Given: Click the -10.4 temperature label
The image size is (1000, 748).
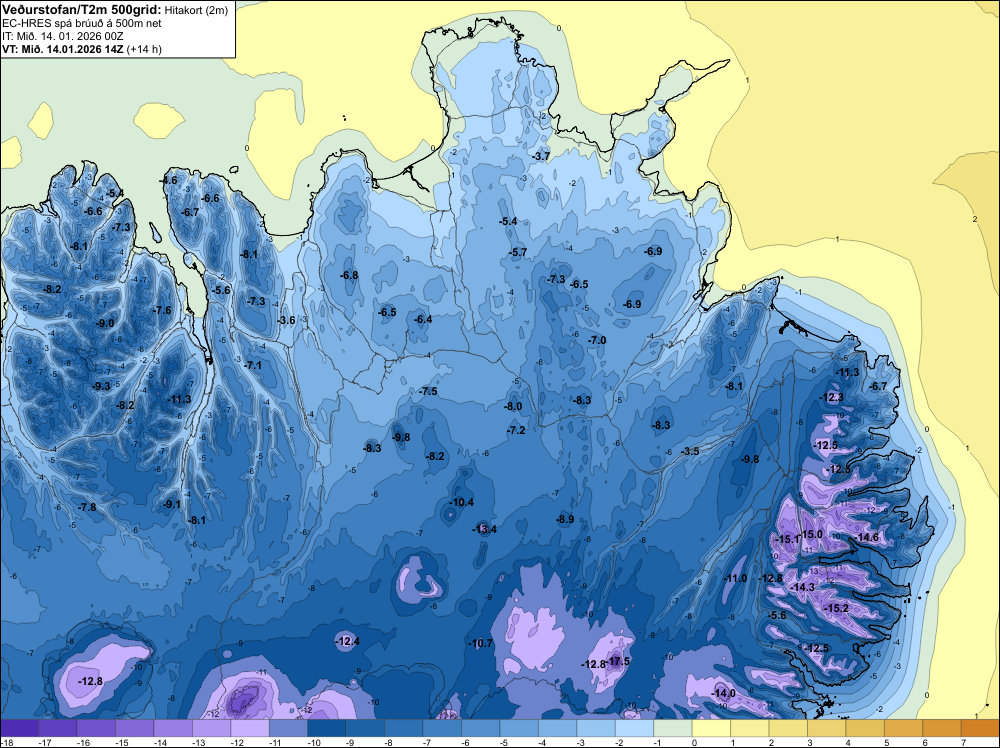Looking at the screenshot, I should pyautogui.click(x=462, y=502).
